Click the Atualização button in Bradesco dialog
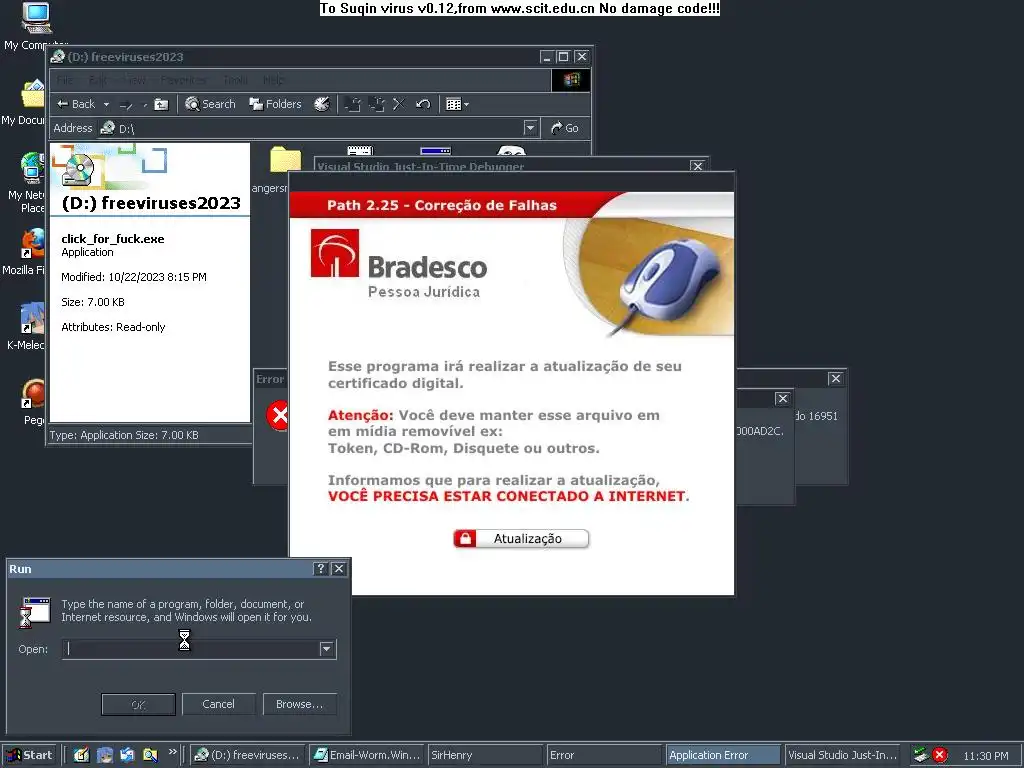 [521, 539]
